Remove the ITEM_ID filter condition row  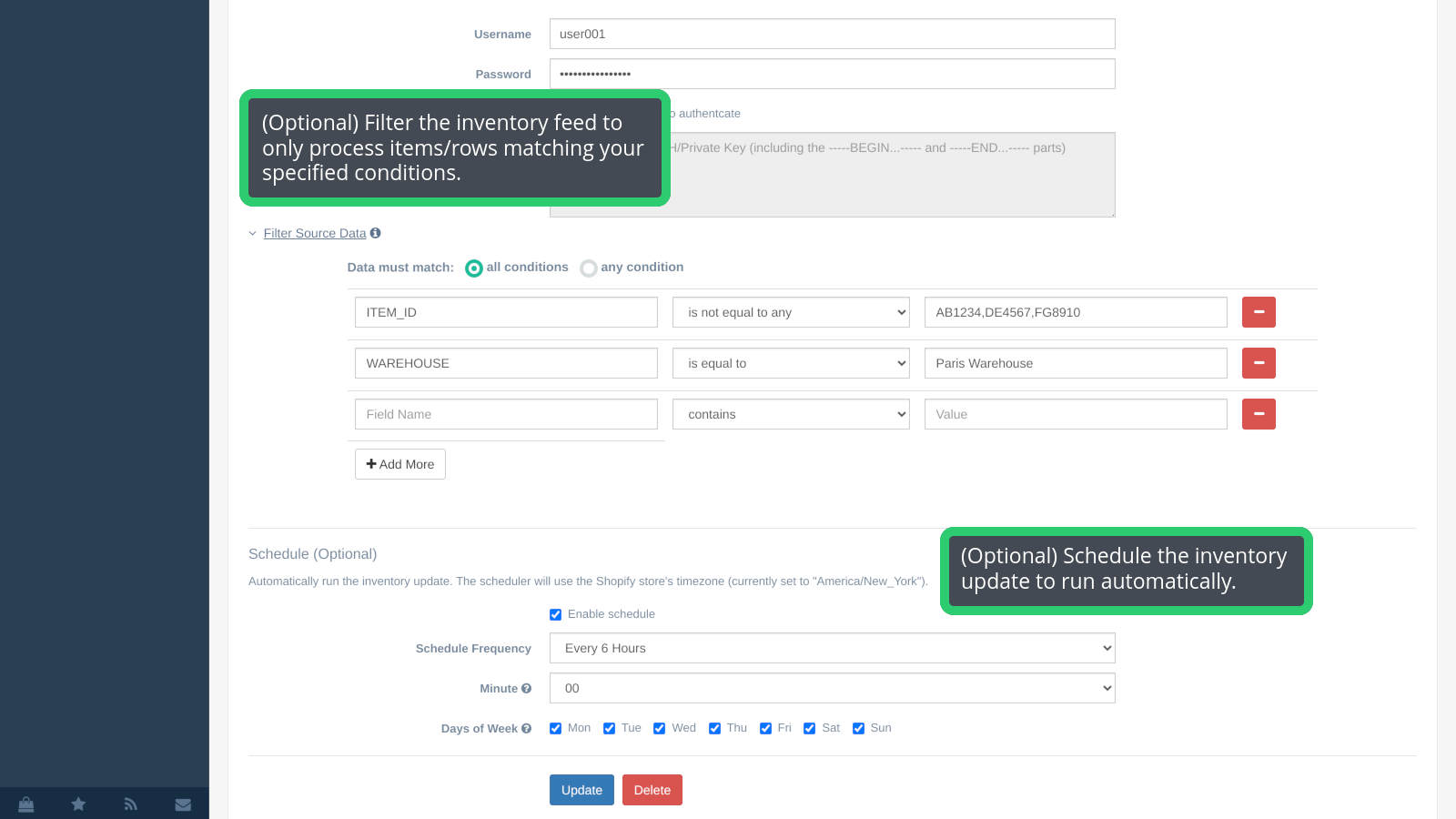[x=1259, y=311]
